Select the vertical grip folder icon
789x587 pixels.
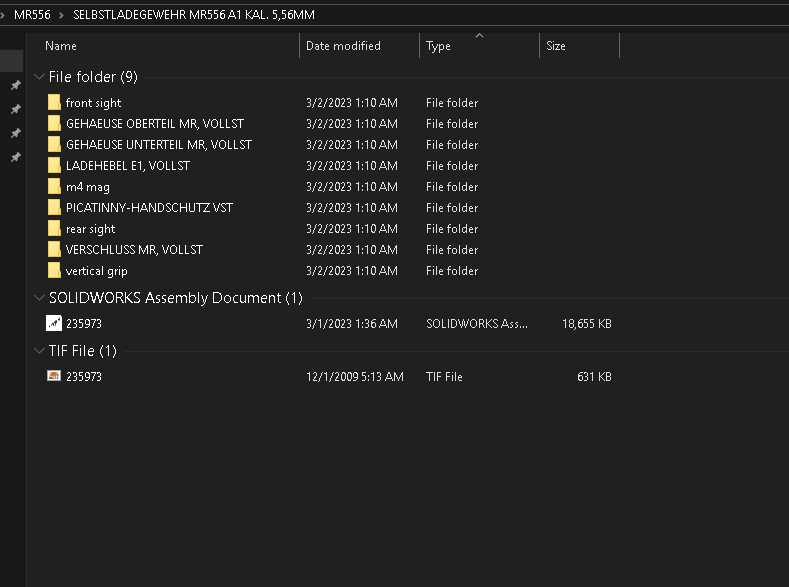54,271
